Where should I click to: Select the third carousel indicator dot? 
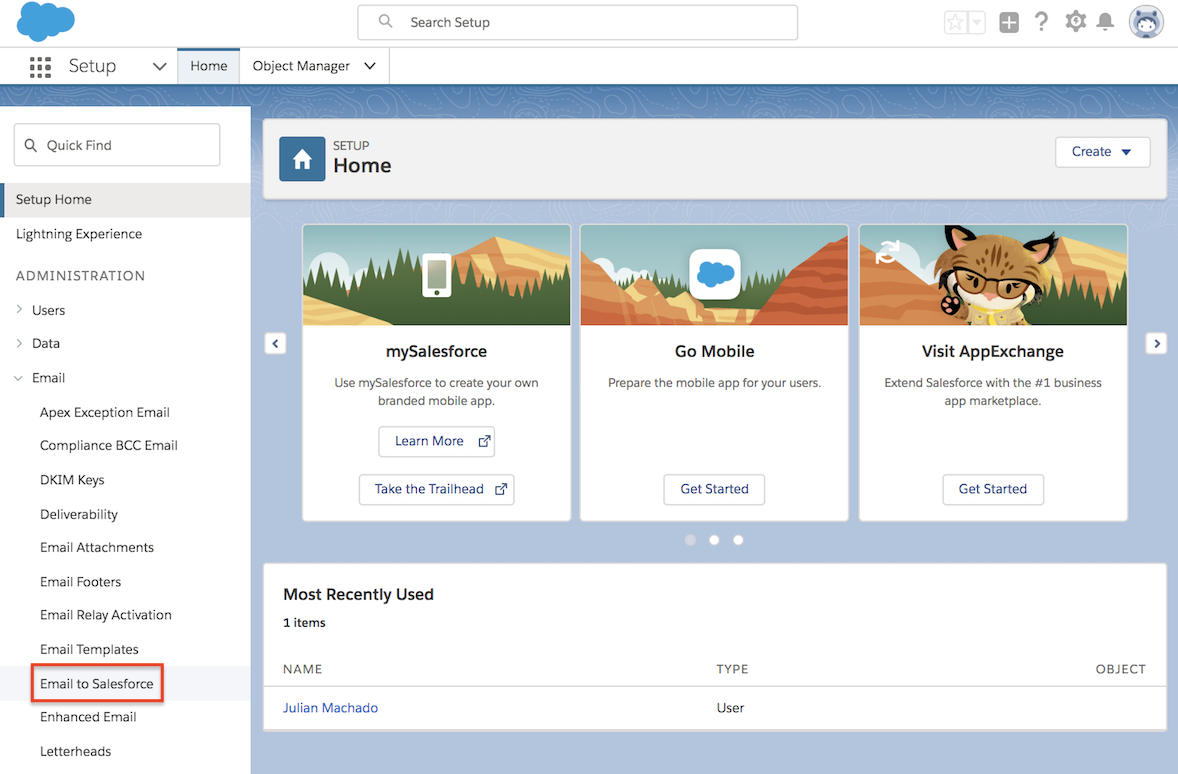point(738,539)
